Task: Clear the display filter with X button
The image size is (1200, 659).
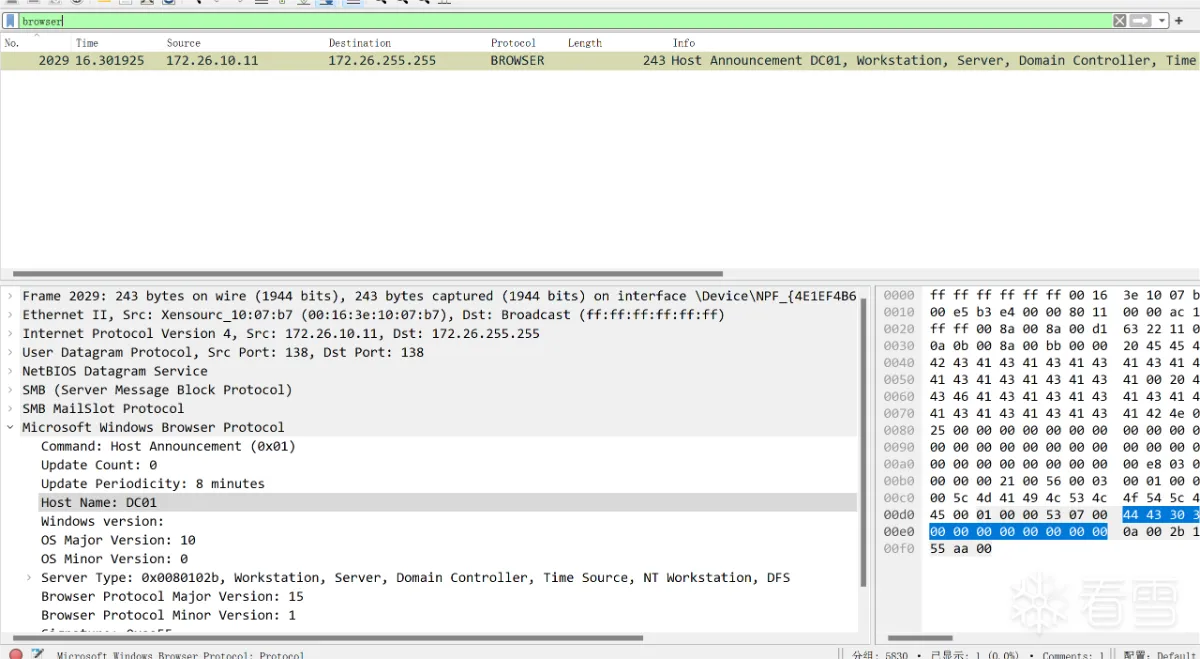Action: point(1120,20)
